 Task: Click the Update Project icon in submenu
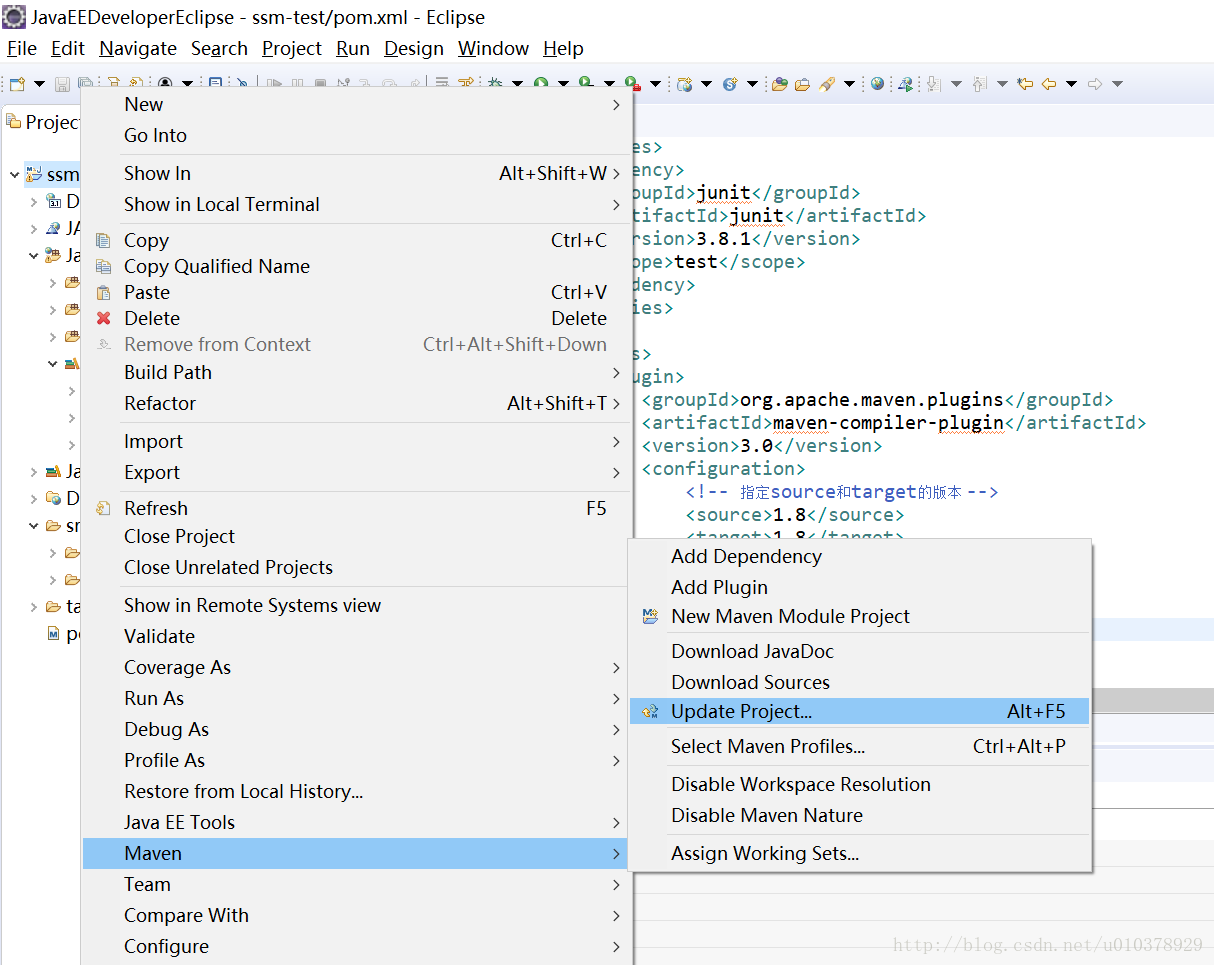pyautogui.click(x=651, y=711)
